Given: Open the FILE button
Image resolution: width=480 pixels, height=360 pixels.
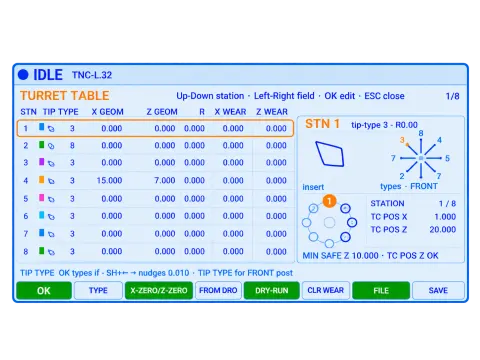Looking at the screenshot, I should click(x=381, y=291).
